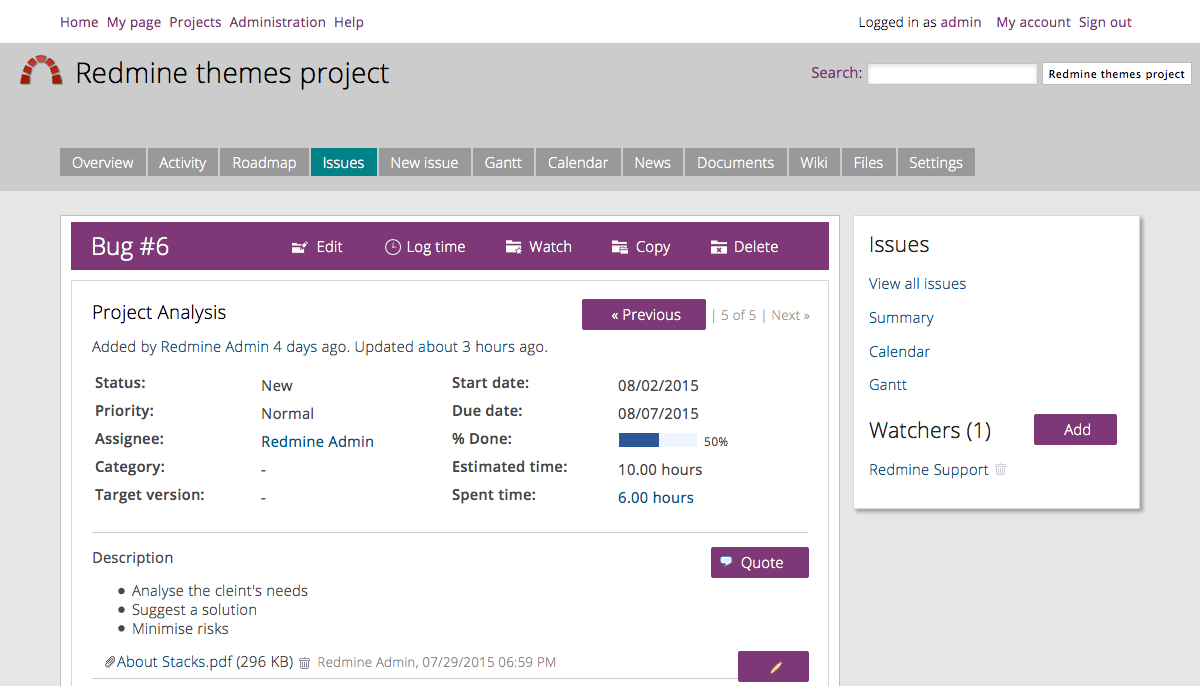Open the About Stacks.pdf attachment
The width and height of the screenshot is (1200, 686).
point(174,662)
